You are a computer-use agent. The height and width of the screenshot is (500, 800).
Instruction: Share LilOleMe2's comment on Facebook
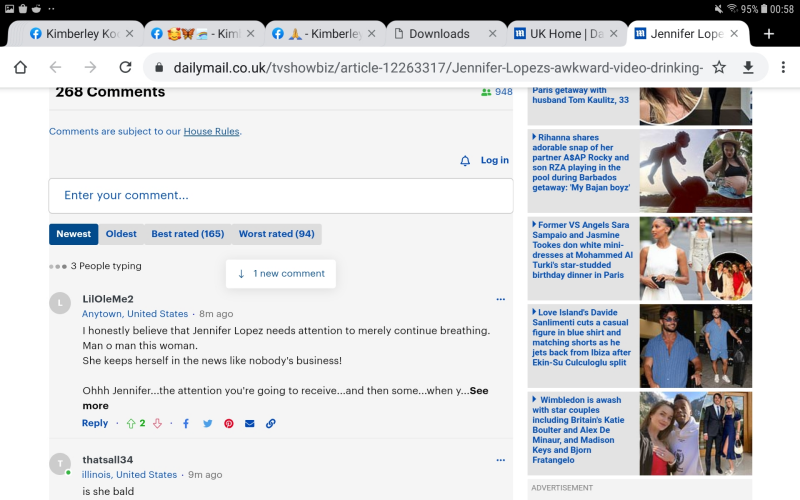tap(186, 423)
